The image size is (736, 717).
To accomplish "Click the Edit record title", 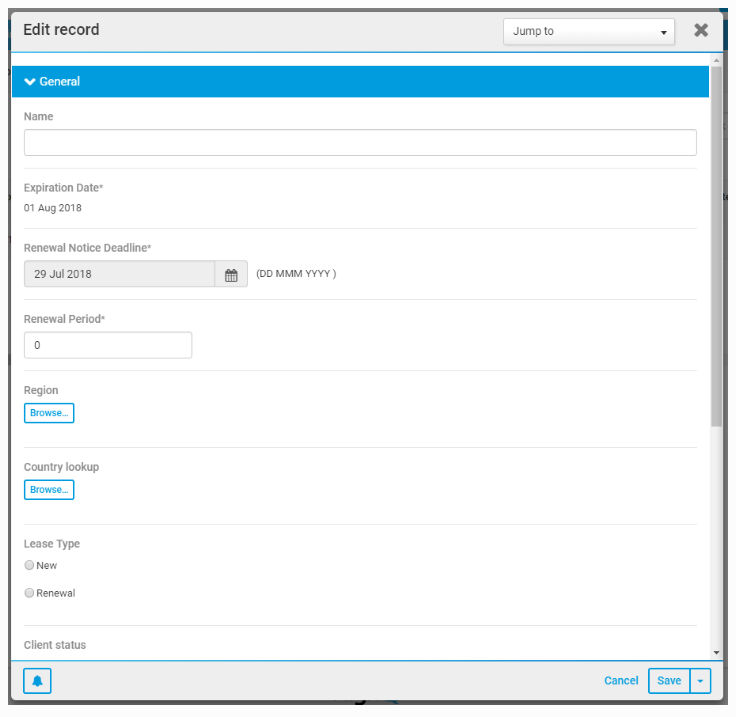I will click(61, 30).
